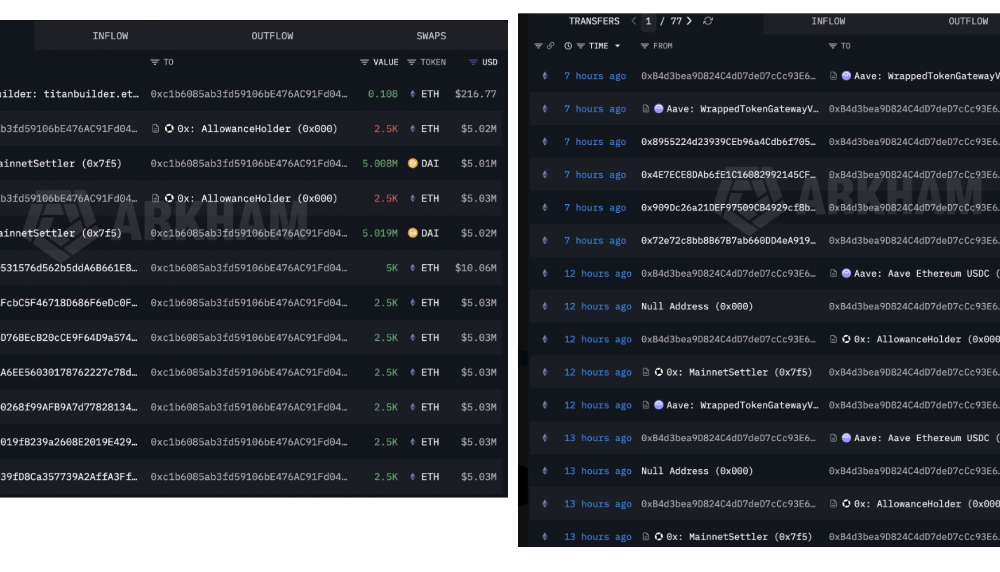
Task: Click Ethereum chain icon of 0x8955224d row
Action: point(545,142)
